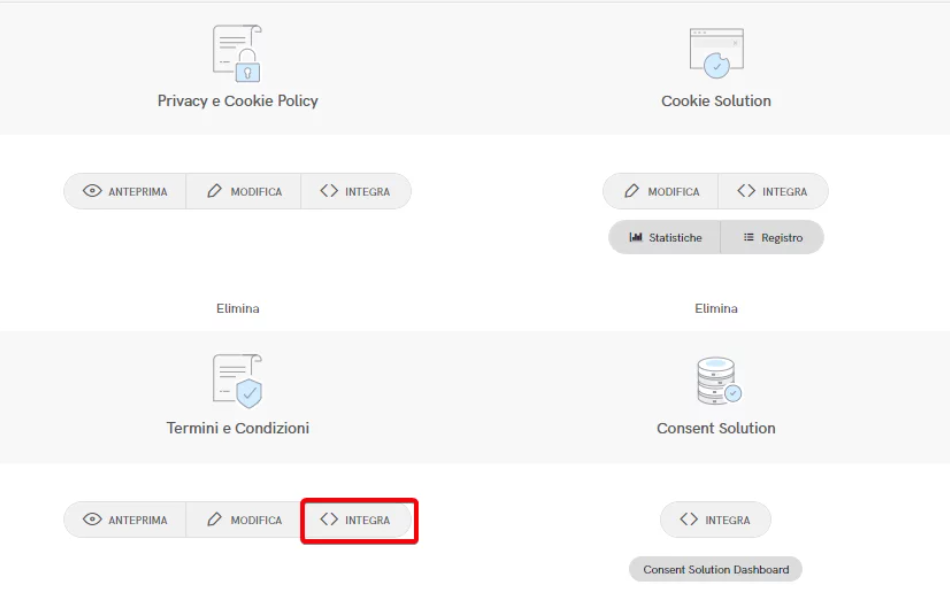
Task: Click Elimina below Cookie Solution
Action: (716, 308)
